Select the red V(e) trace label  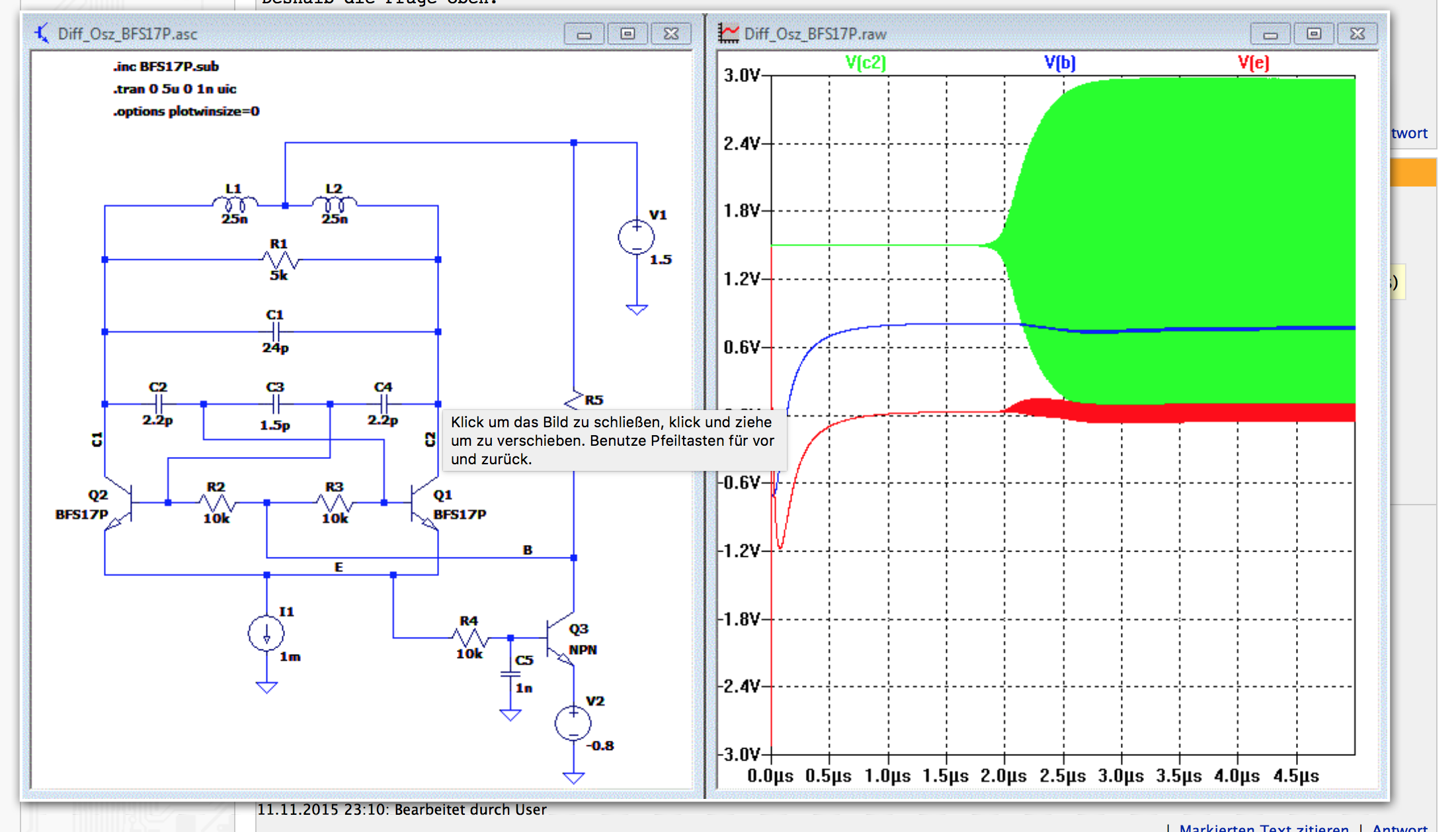(x=1253, y=63)
